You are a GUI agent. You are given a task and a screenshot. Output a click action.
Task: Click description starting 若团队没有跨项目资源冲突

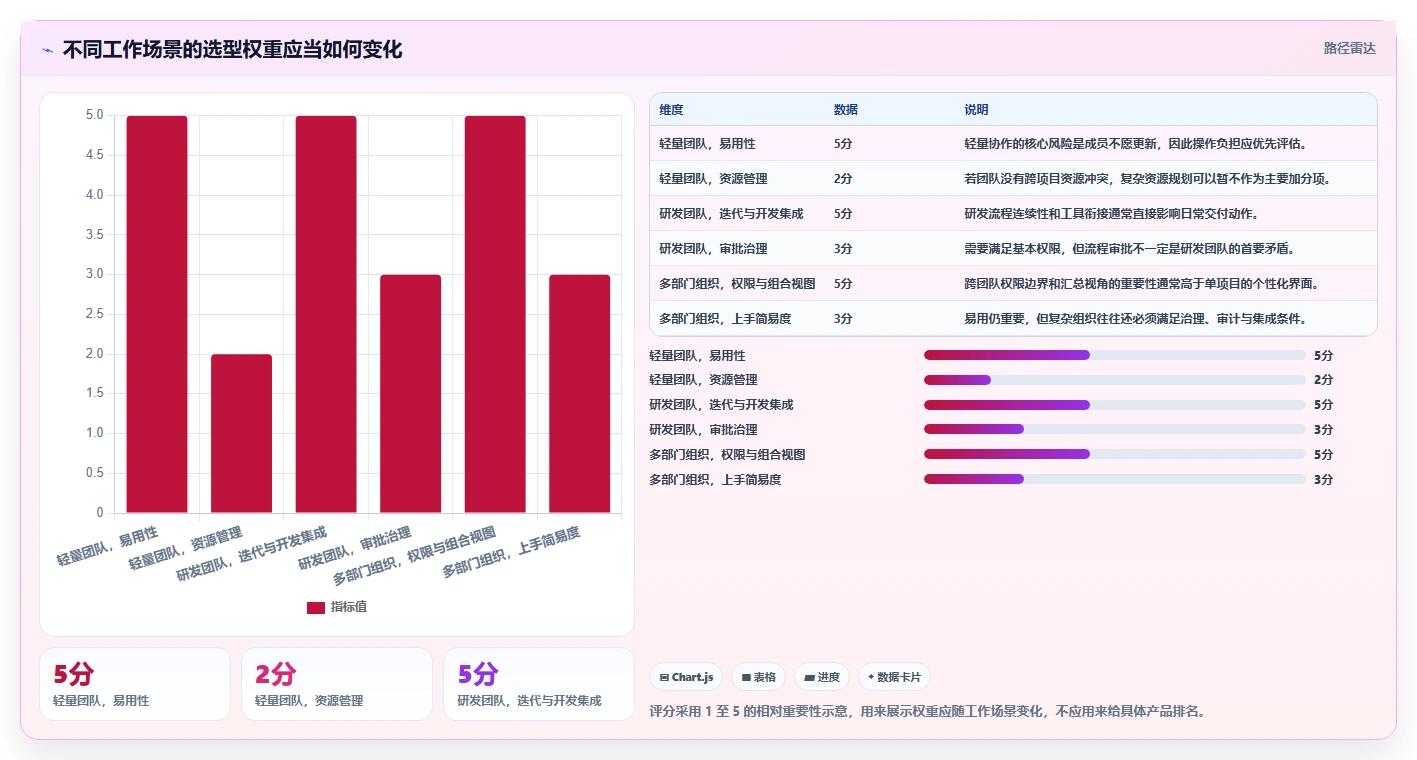[x=1150, y=179]
